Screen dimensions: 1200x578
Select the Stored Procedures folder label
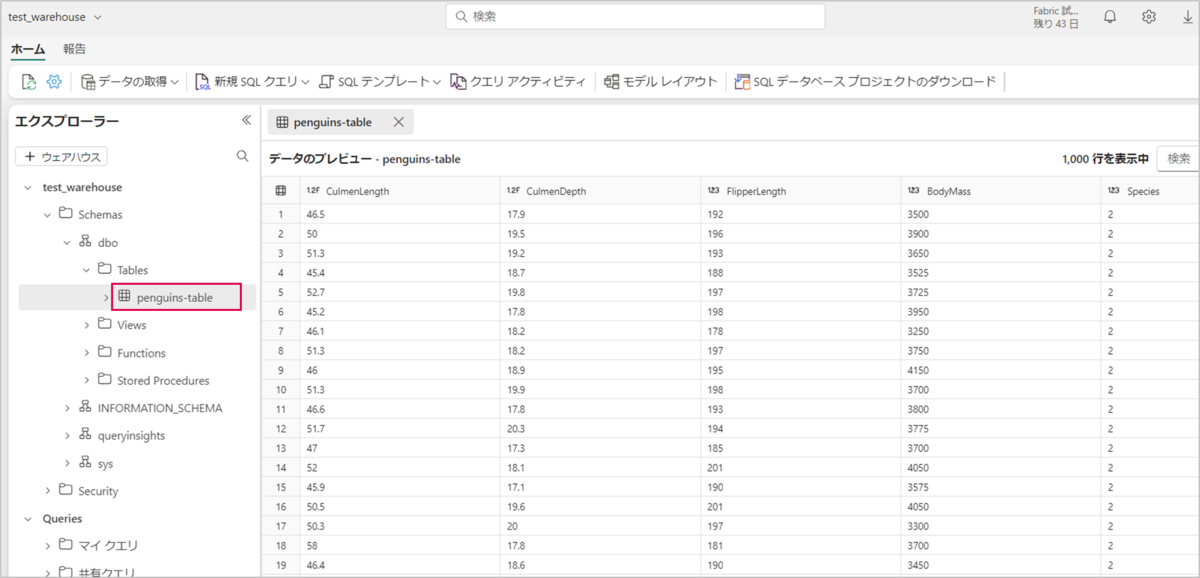click(x=163, y=380)
